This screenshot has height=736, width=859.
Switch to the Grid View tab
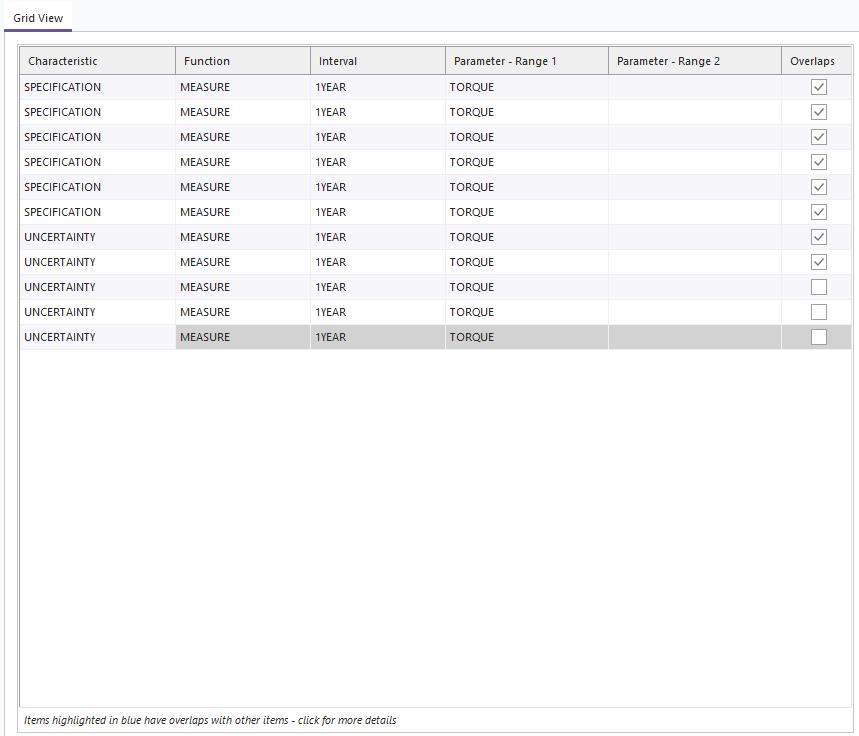pos(38,18)
